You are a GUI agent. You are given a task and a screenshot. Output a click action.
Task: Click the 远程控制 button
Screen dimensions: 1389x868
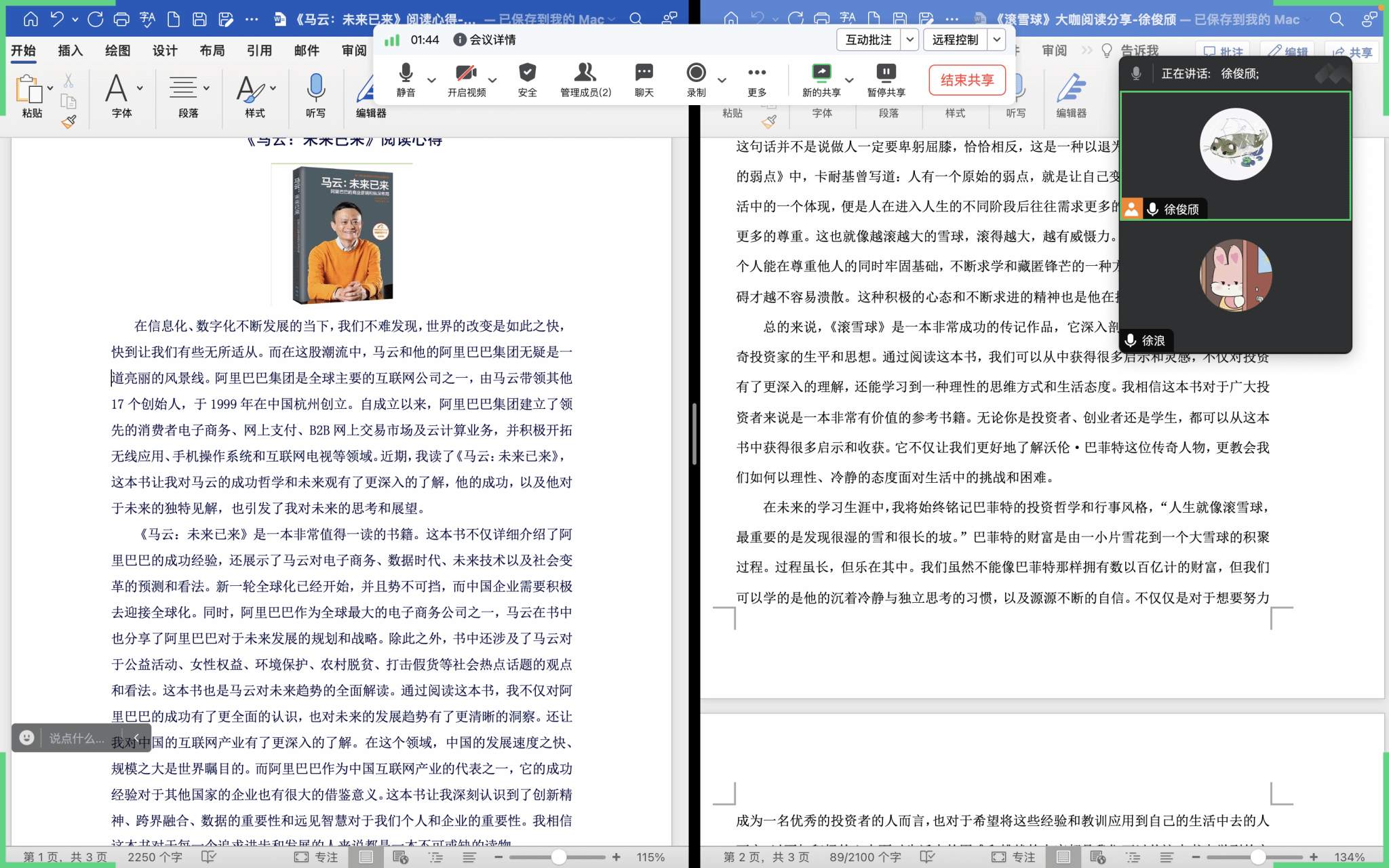[955, 40]
